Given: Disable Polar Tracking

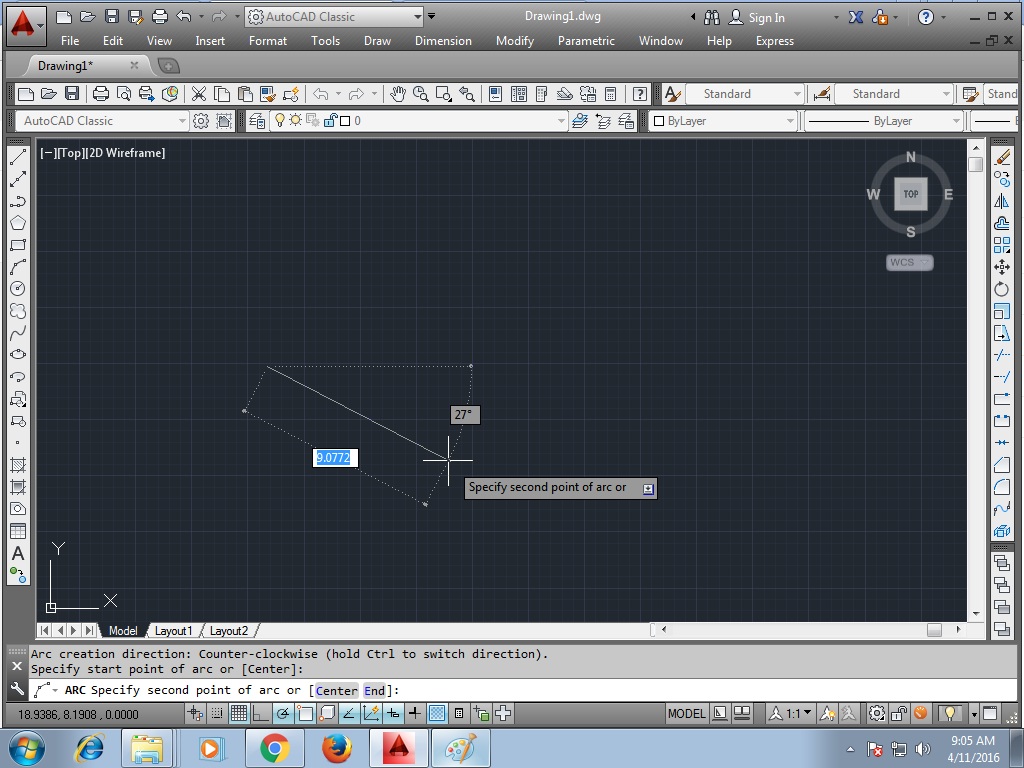Looking at the screenshot, I should pos(282,713).
